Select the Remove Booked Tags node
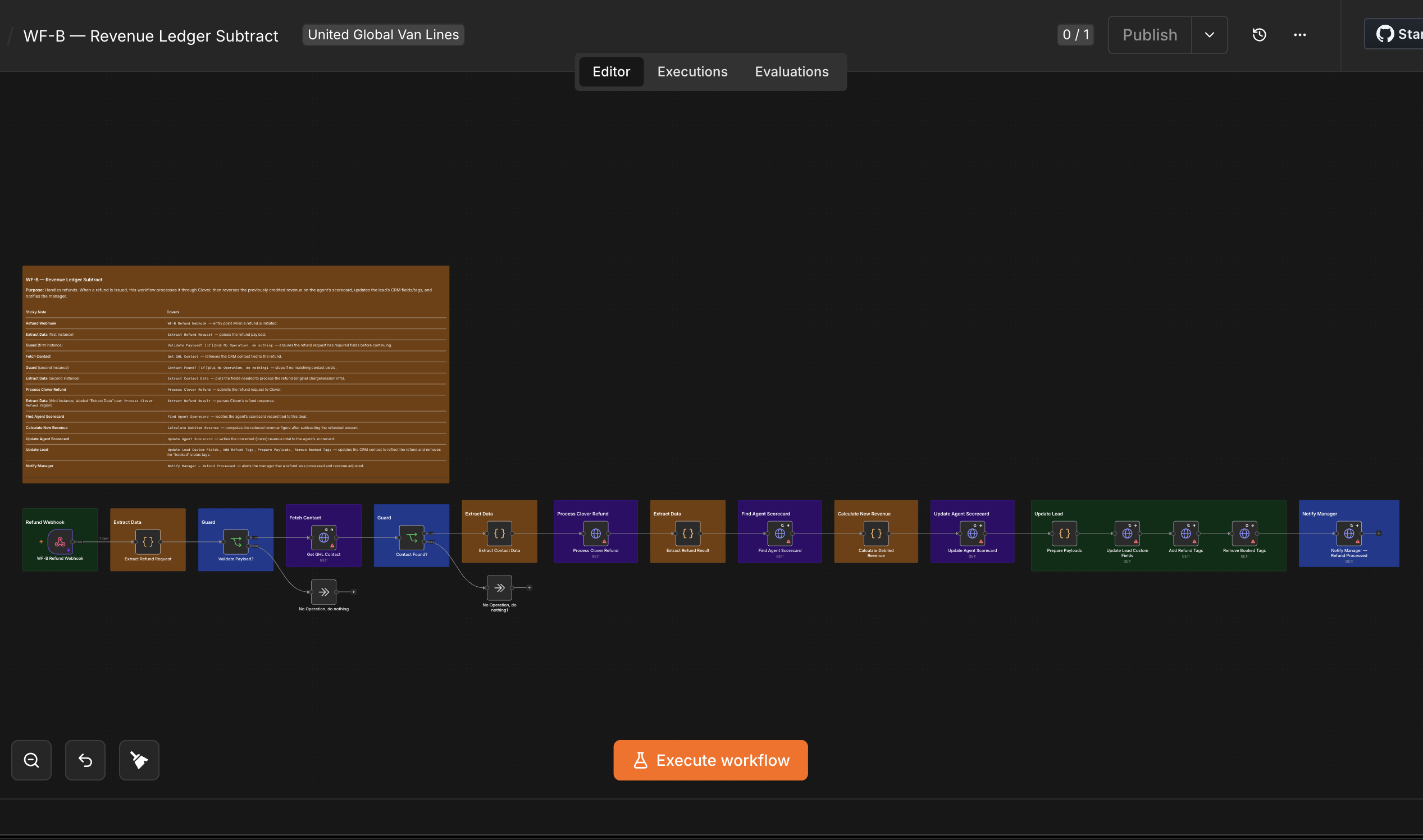1423x840 pixels. pos(1244,533)
